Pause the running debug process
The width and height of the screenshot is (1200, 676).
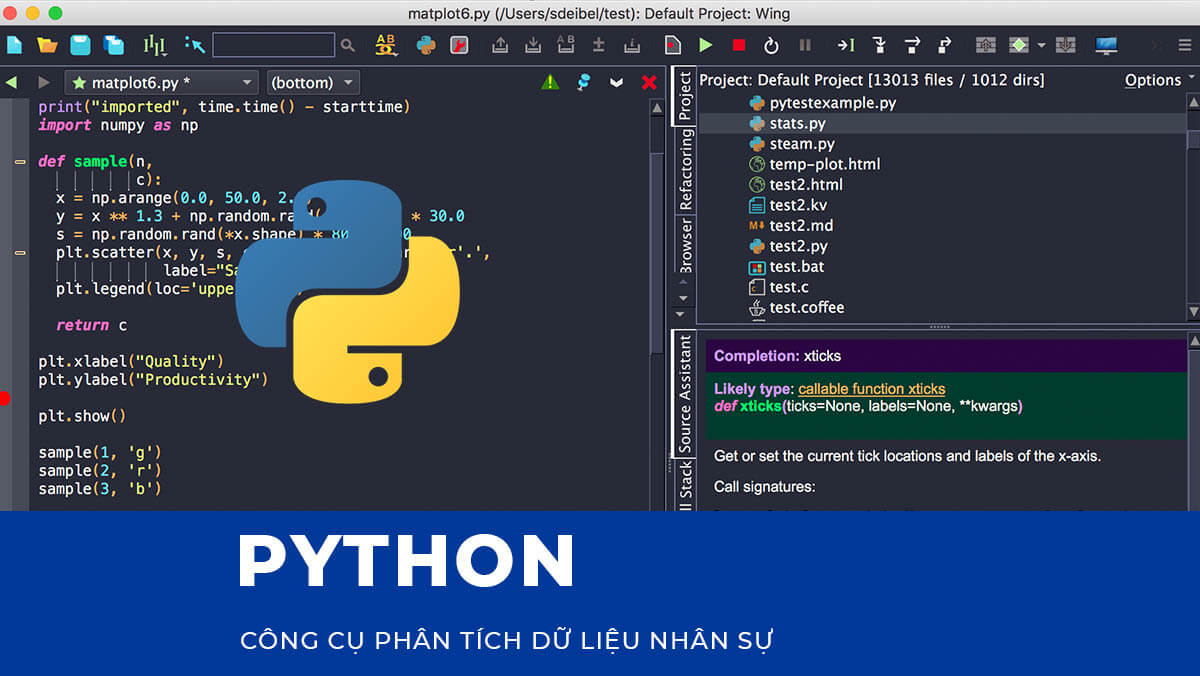805,45
